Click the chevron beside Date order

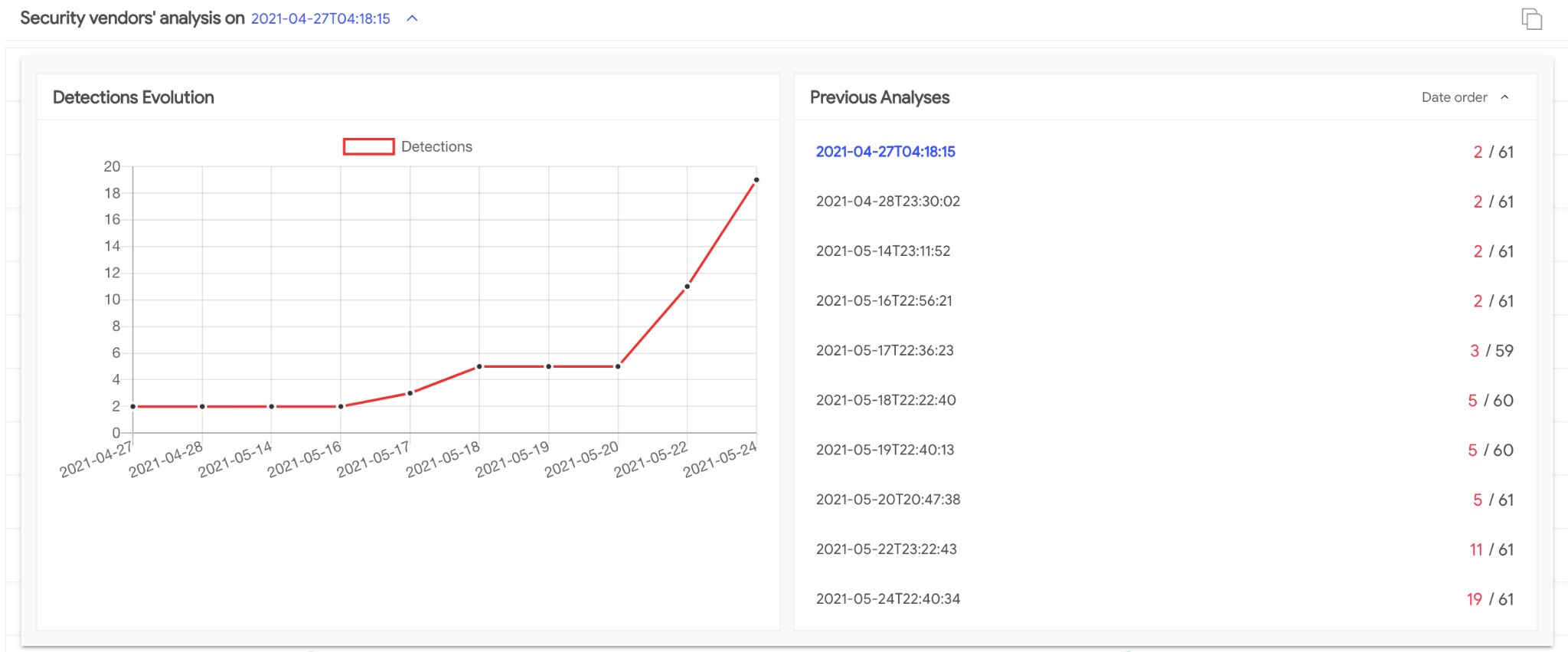click(x=1504, y=97)
